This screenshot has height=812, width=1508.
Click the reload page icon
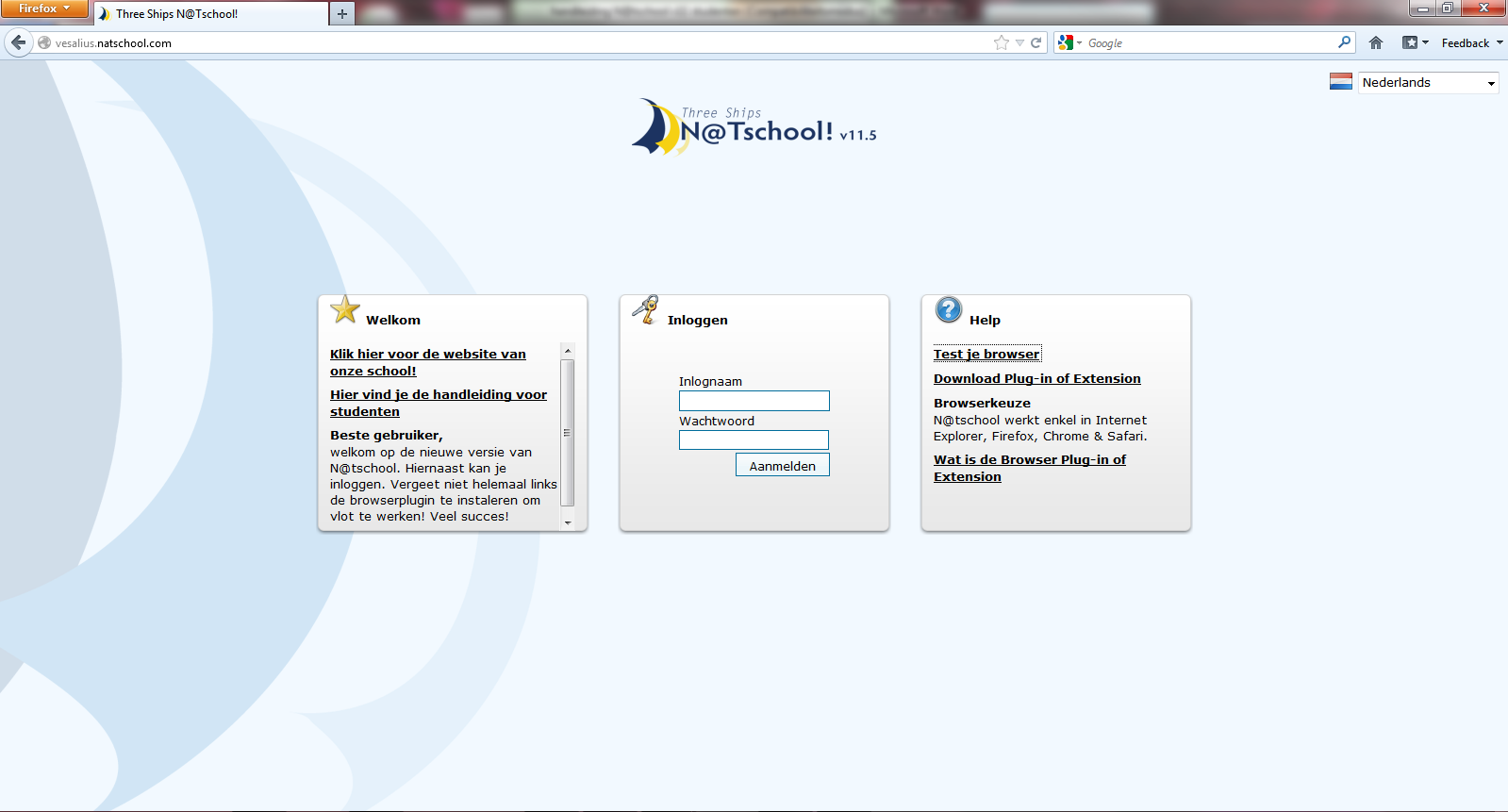[1036, 42]
